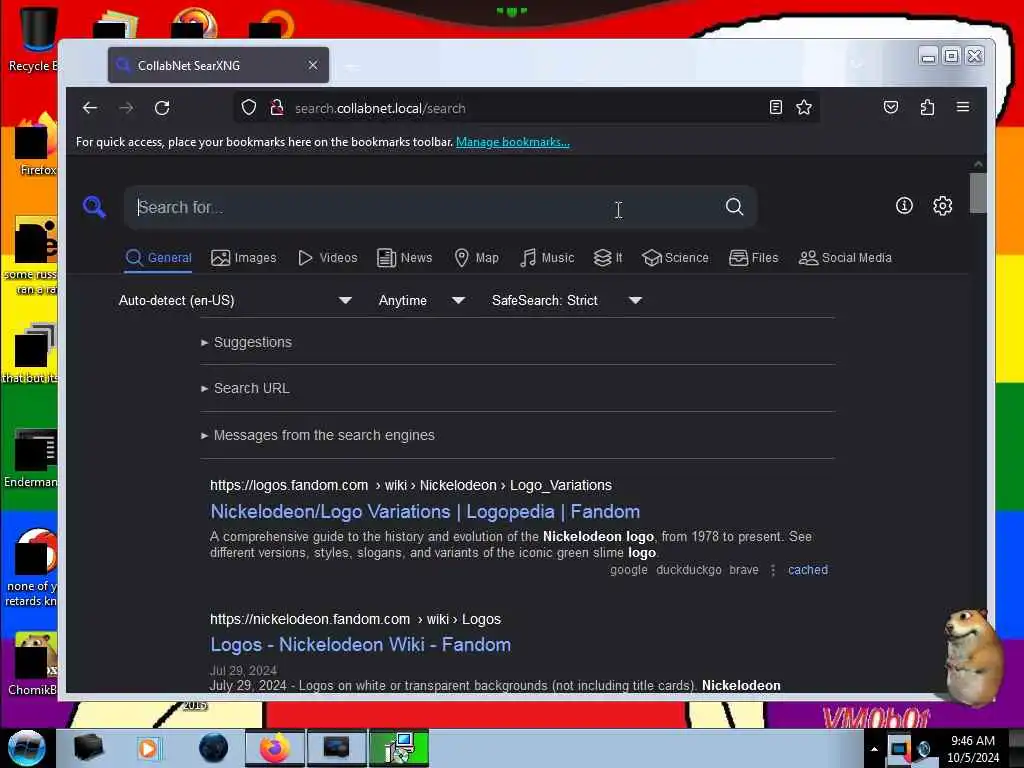The width and height of the screenshot is (1024, 768).
Task: Open the Pocket save button
Action: pos(891,108)
